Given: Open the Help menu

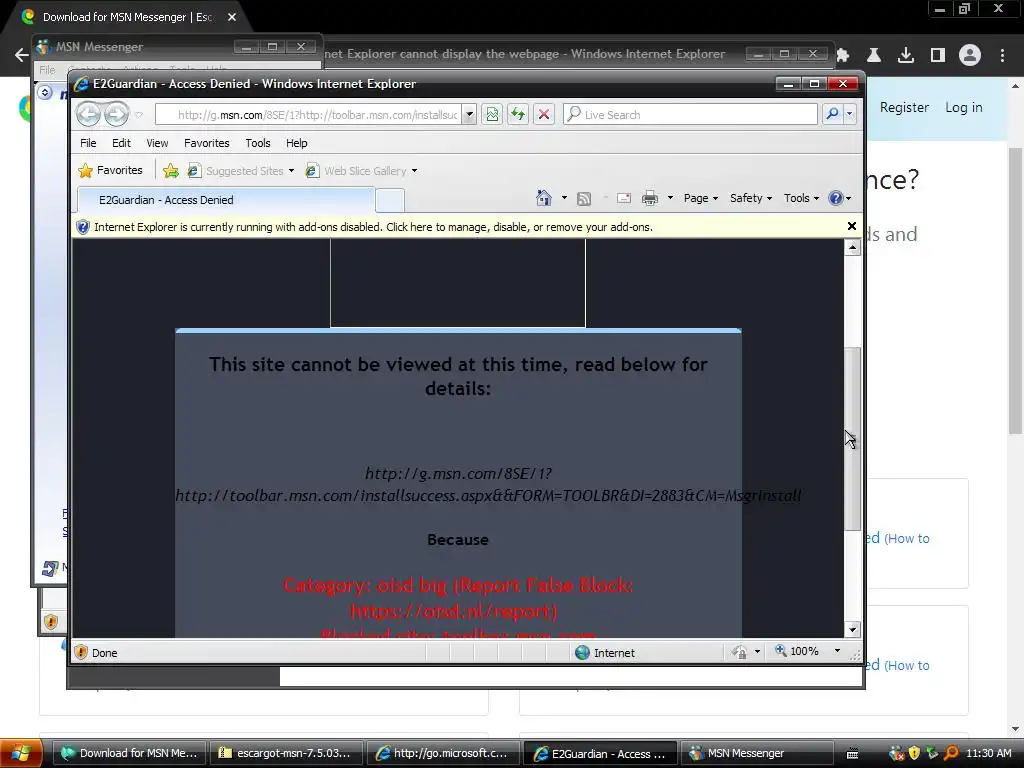Looking at the screenshot, I should point(296,143).
